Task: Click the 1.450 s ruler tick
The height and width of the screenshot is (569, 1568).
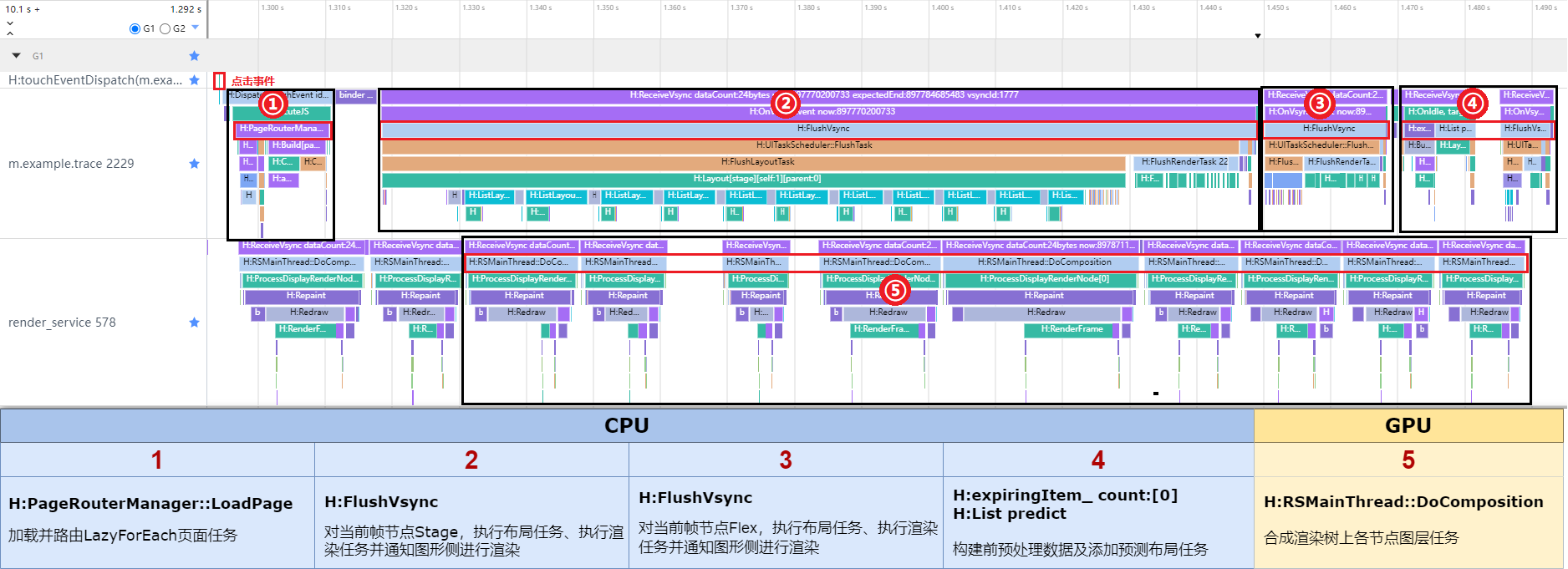Action: (1276, 8)
